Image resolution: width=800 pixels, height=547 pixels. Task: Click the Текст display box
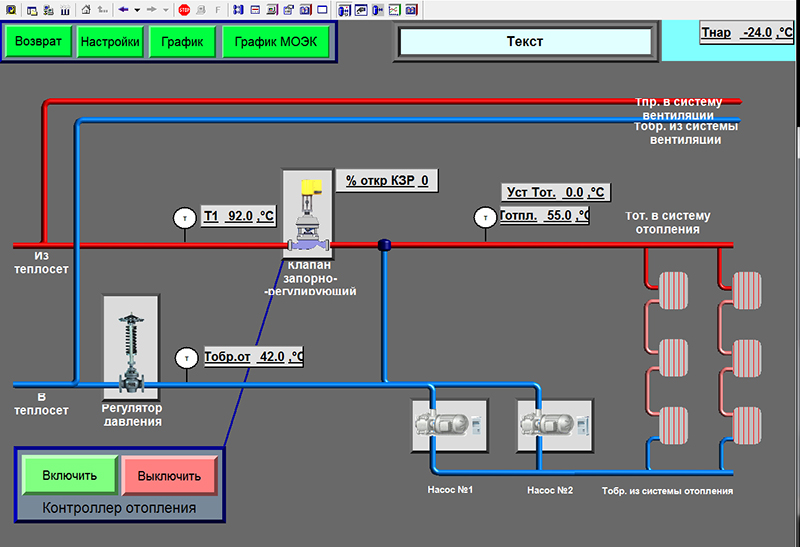525,42
